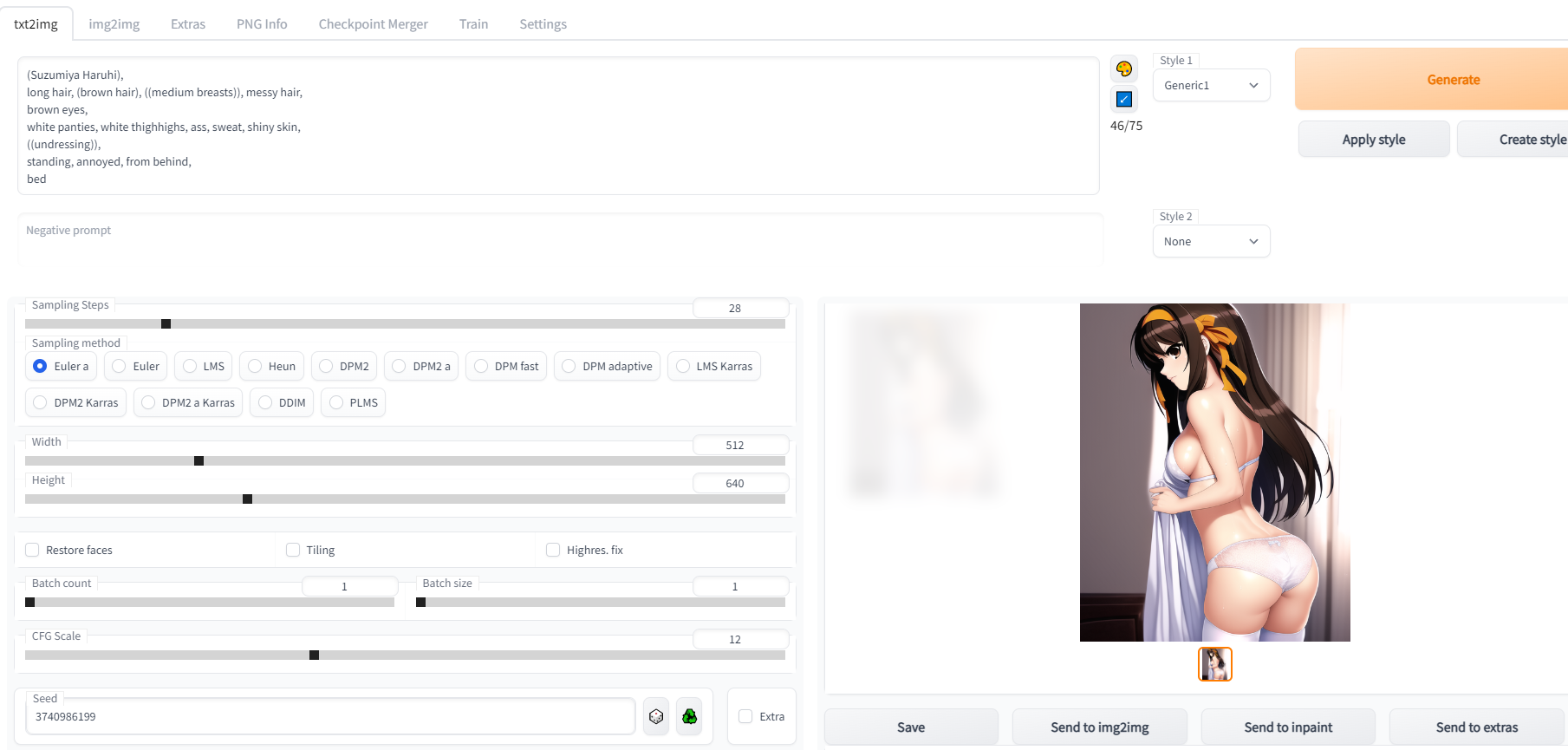Click the Sampling Steps number field
This screenshot has width=1568, height=750.
[x=740, y=308]
